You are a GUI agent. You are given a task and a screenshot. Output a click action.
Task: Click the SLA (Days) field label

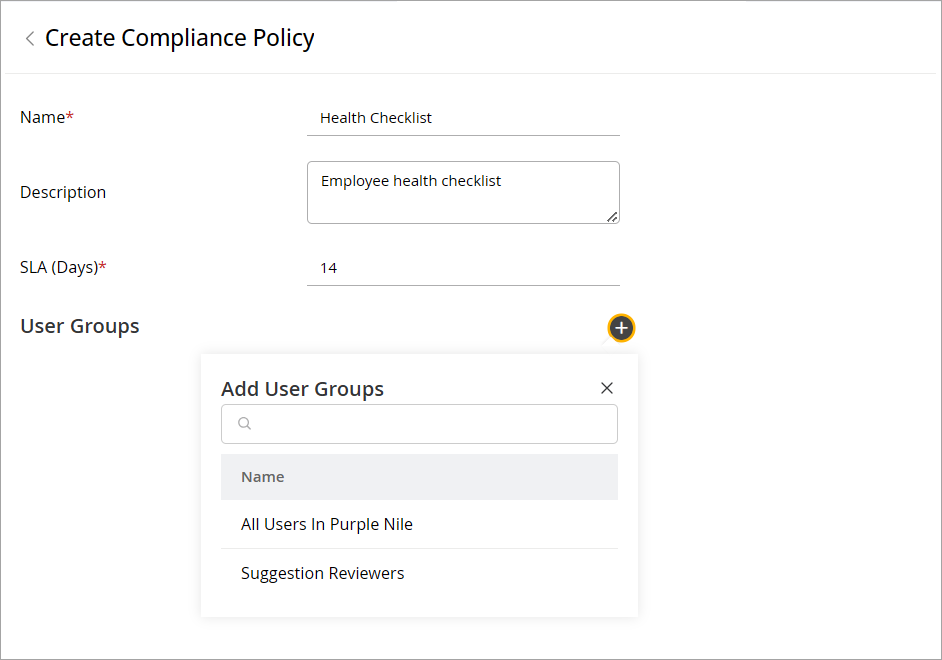[58, 267]
